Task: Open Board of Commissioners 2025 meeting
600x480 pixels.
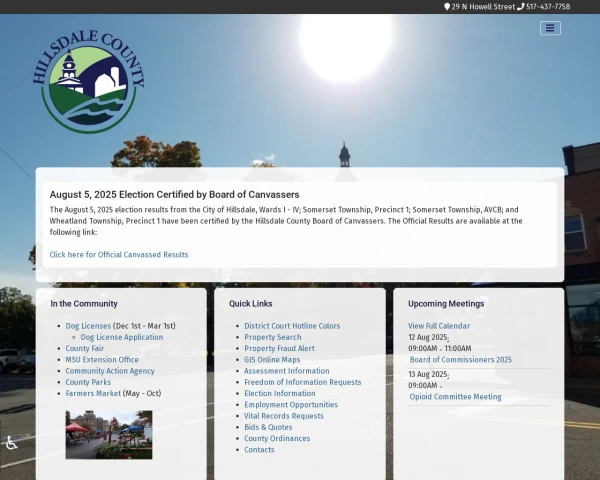Action: point(460,359)
